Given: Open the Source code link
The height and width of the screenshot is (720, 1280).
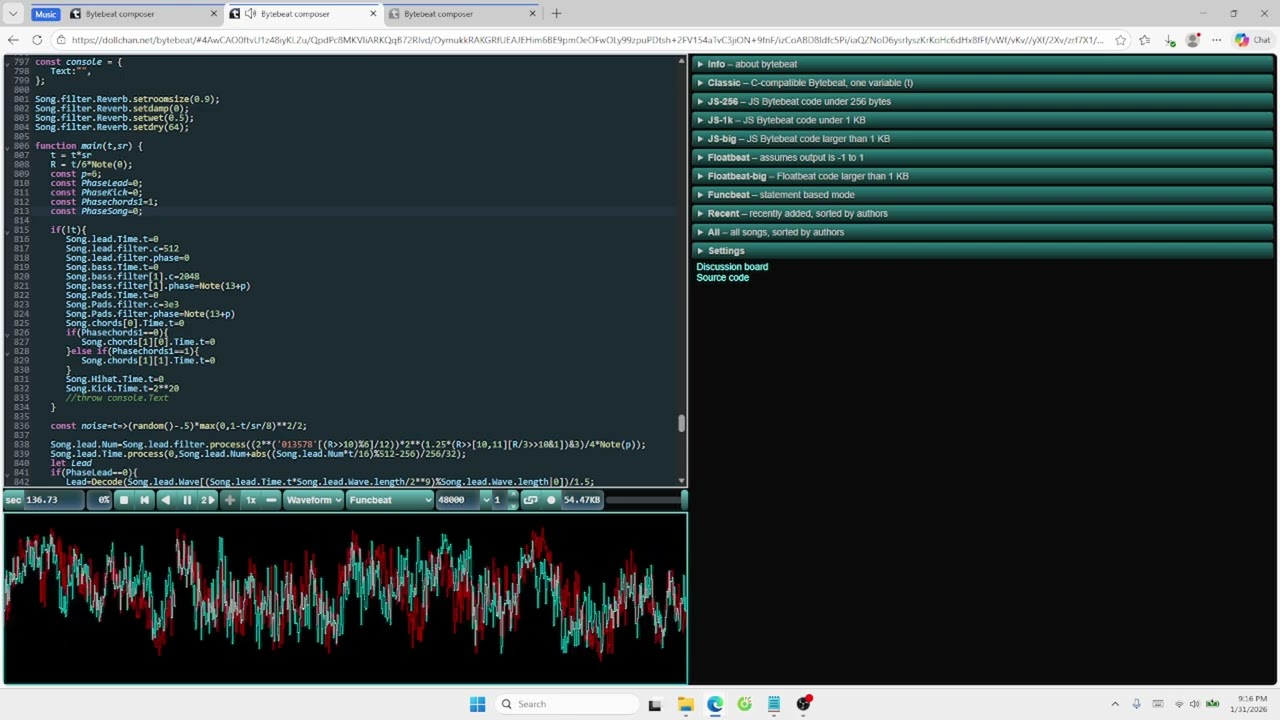Looking at the screenshot, I should (x=722, y=278).
